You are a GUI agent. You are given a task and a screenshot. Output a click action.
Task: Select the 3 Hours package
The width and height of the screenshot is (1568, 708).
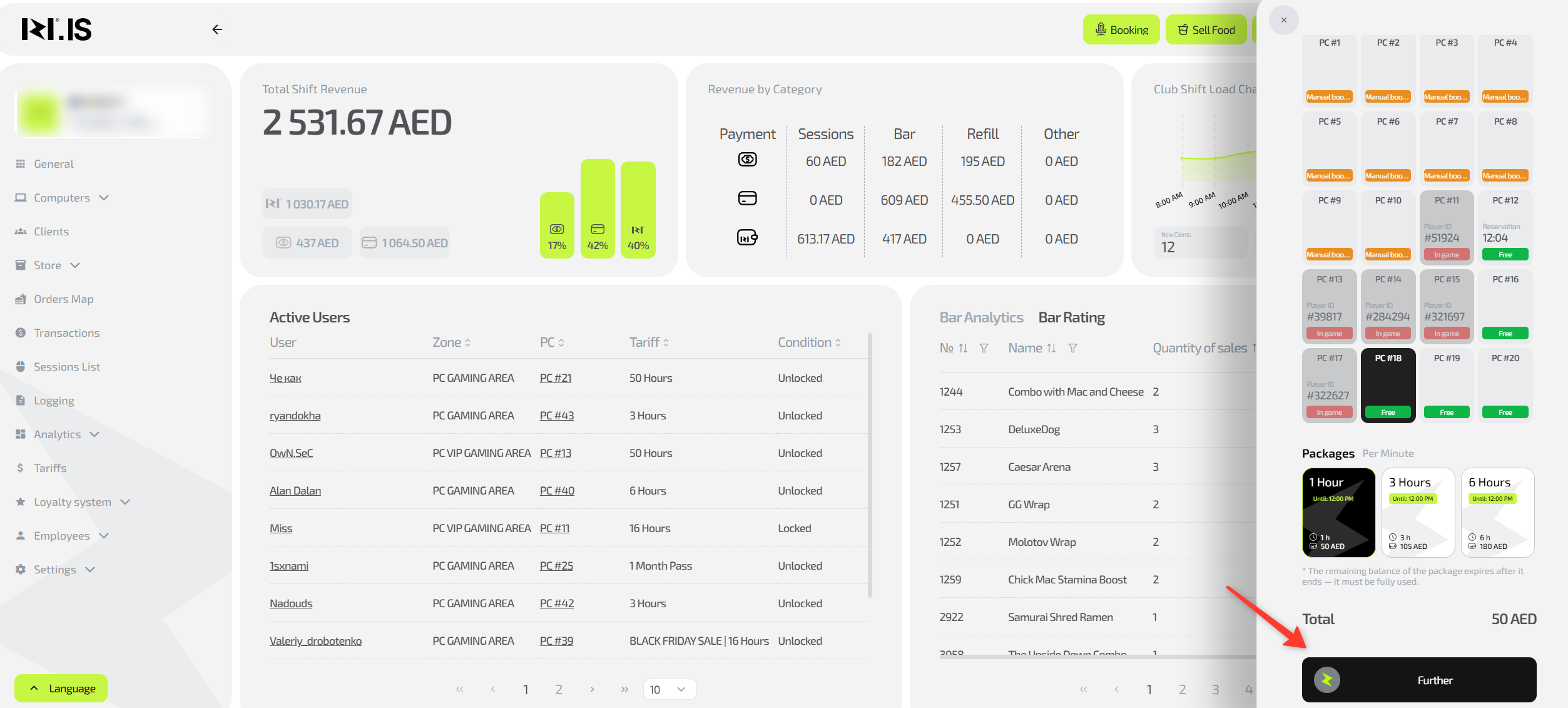click(x=1417, y=512)
